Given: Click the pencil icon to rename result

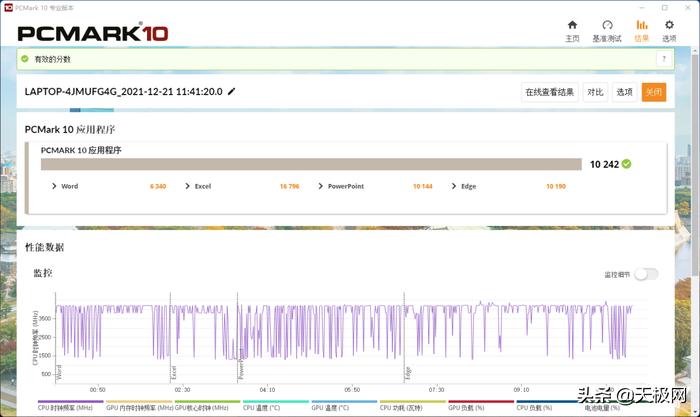Looking at the screenshot, I should pos(232,91).
